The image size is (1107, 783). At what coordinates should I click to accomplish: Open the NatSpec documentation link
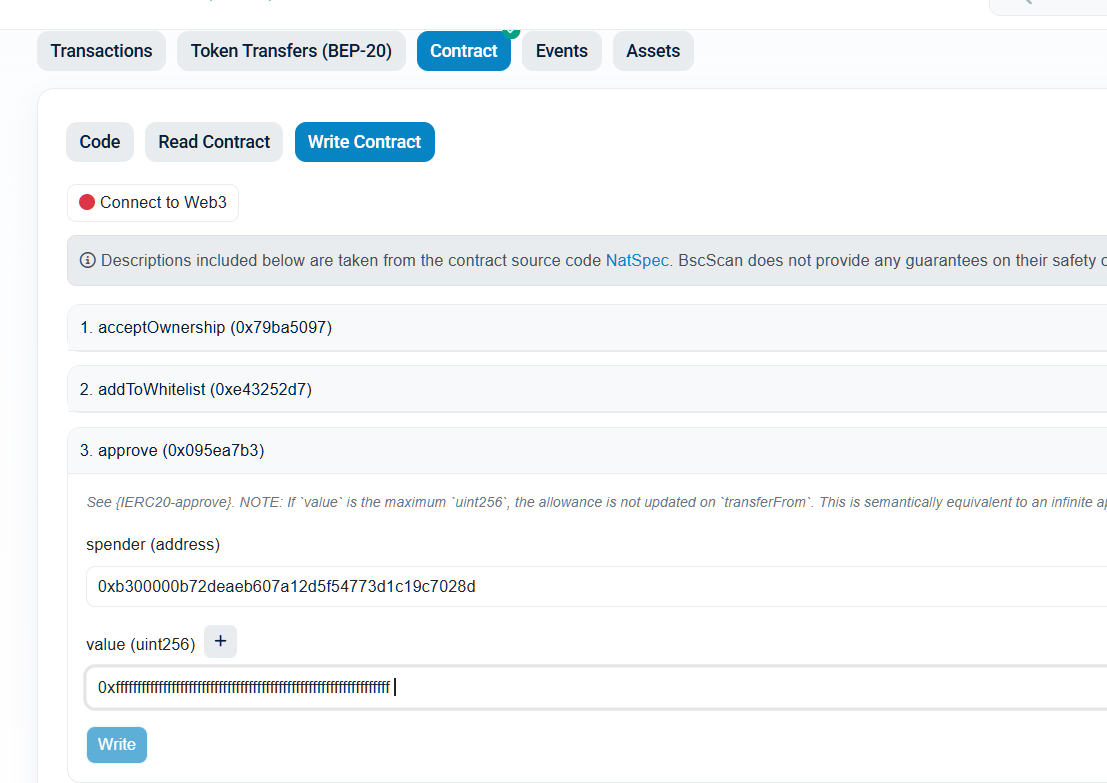coord(637,261)
